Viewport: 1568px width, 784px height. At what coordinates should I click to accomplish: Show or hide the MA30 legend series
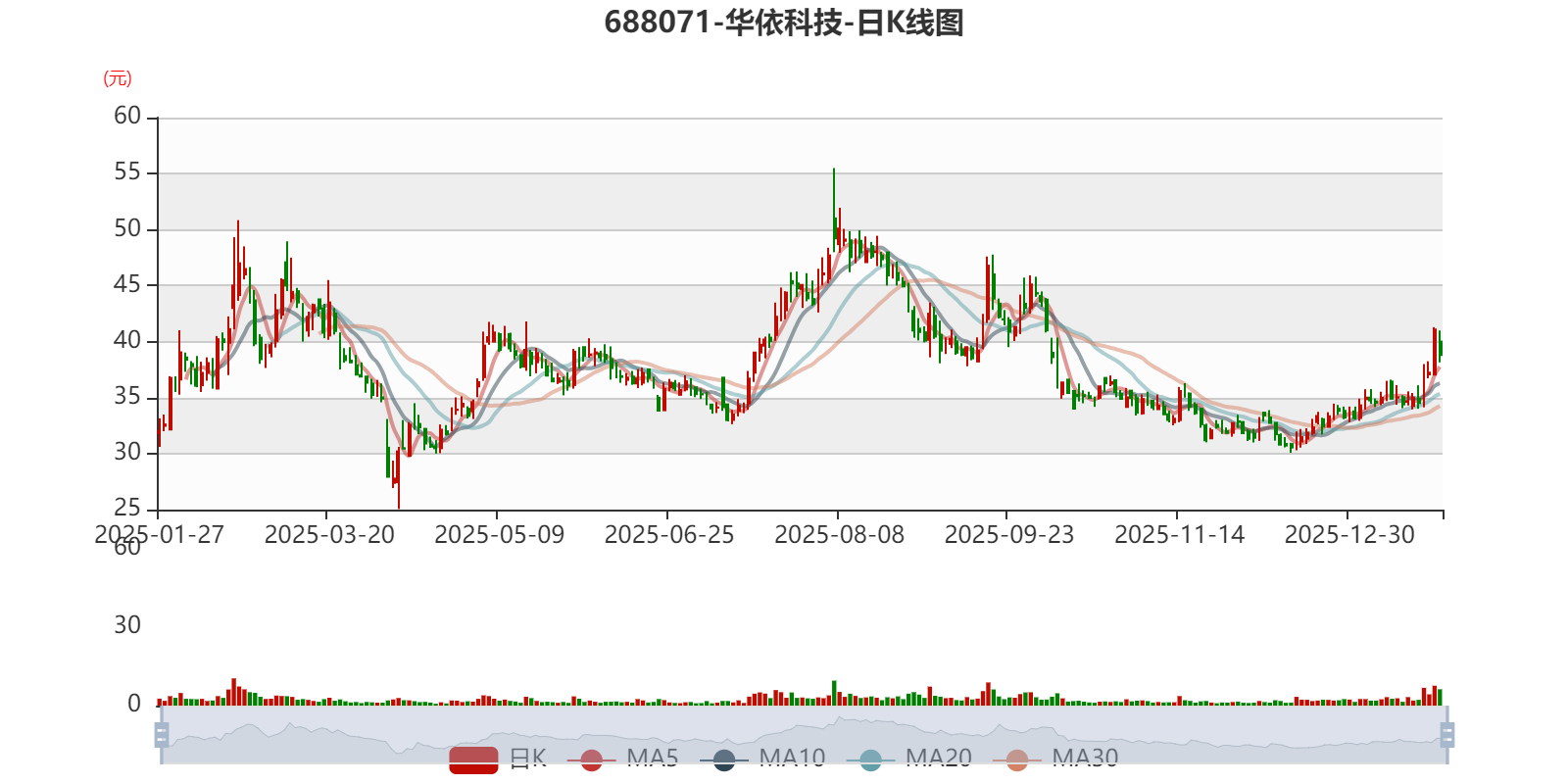pyautogui.click(x=1055, y=759)
